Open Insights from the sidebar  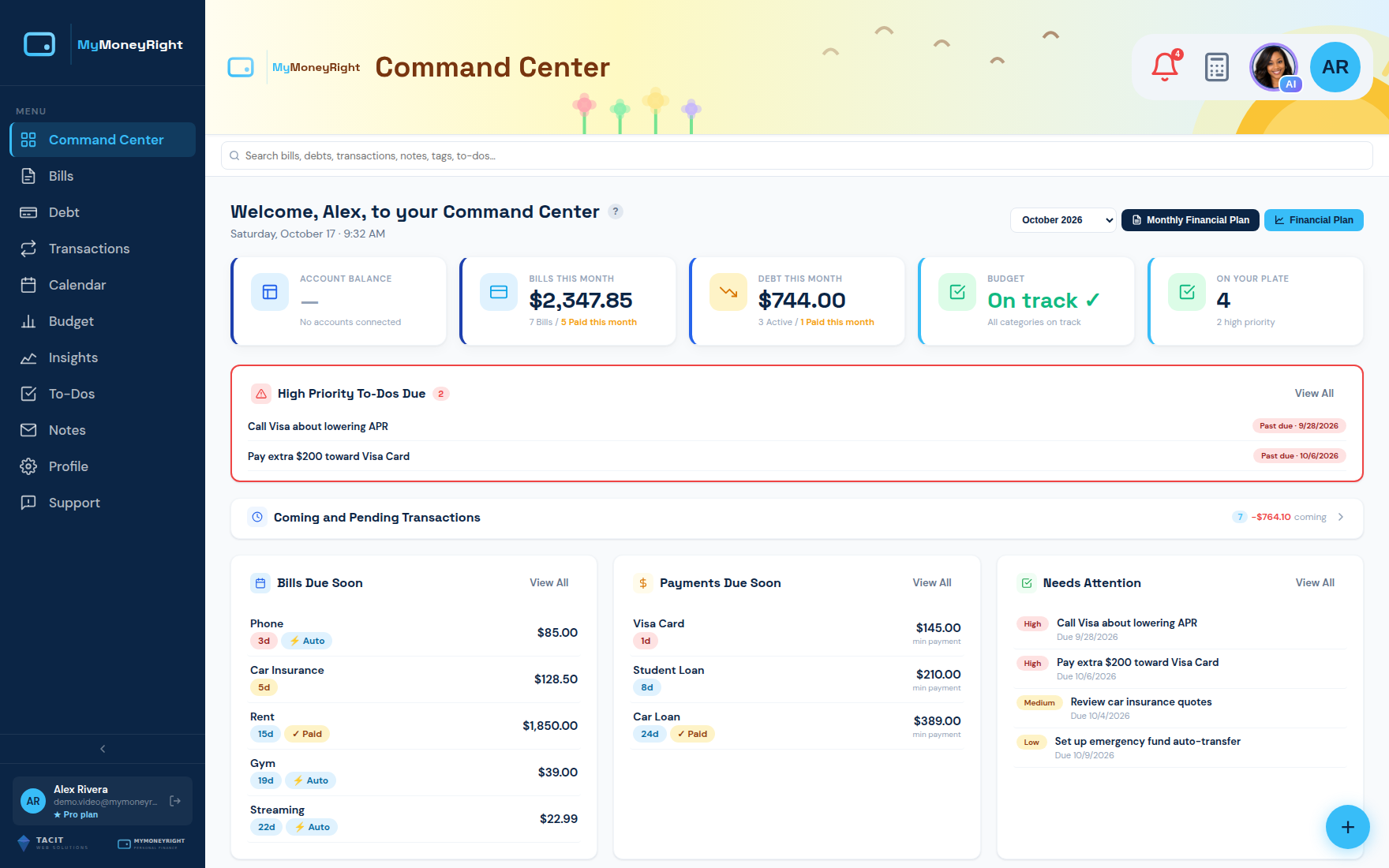[x=103, y=357]
